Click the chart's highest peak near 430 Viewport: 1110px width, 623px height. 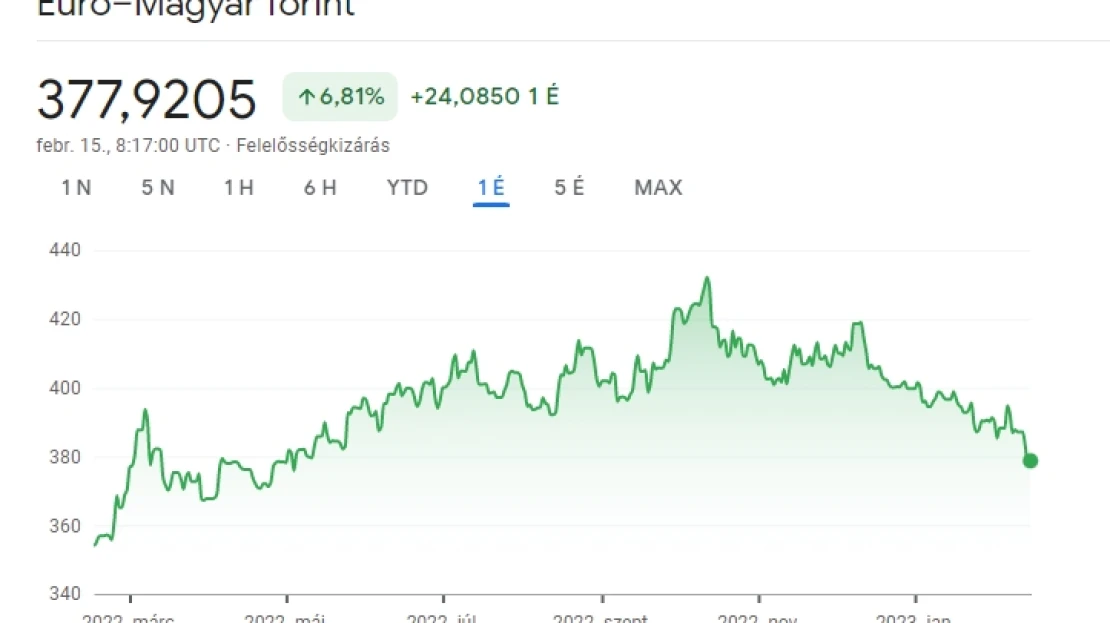point(706,278)
